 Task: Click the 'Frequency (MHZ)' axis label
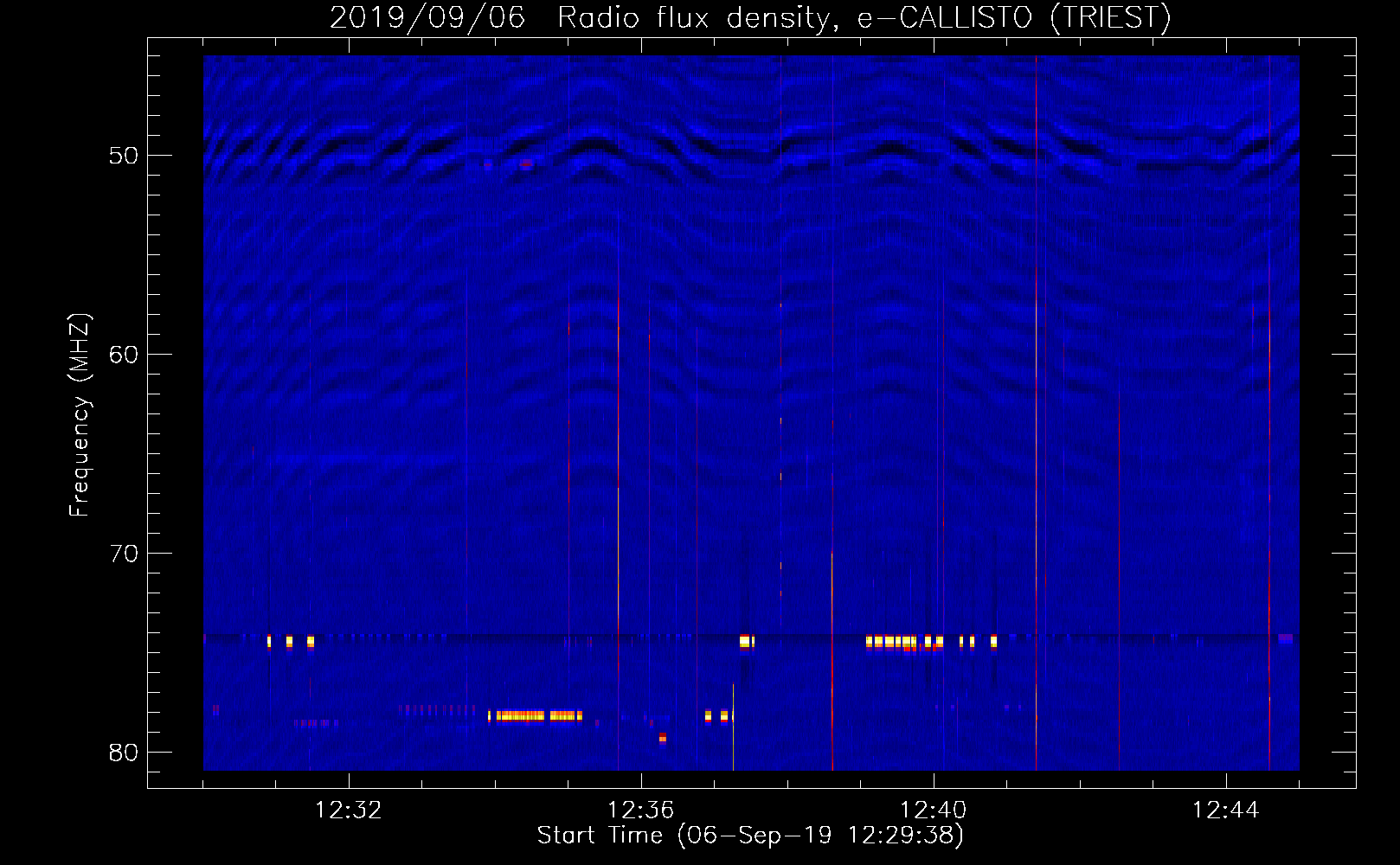(x=80, y=415)
